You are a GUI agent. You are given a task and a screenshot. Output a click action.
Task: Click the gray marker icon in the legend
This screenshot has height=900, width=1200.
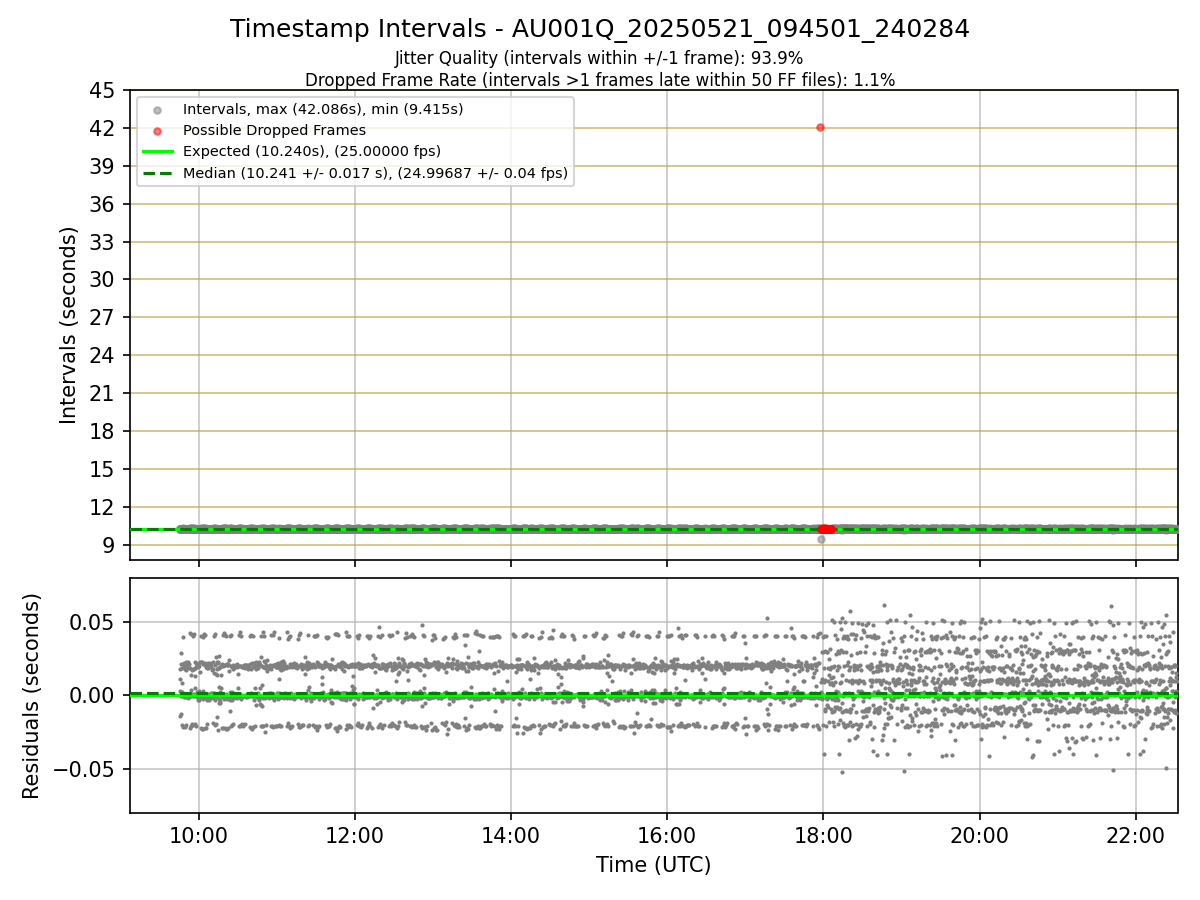pyautogui.click(x=156, y=110)
